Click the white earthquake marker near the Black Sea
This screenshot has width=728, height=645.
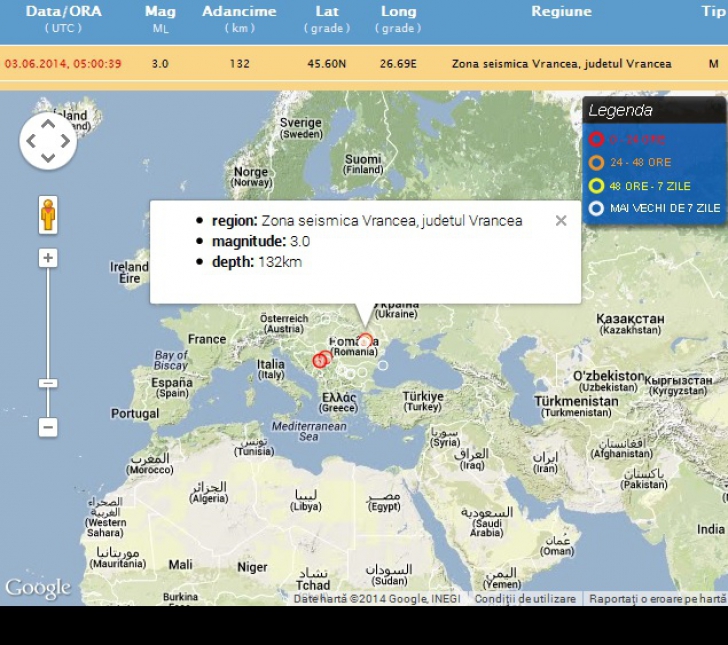pyautogui.click(x=382, y=365)
